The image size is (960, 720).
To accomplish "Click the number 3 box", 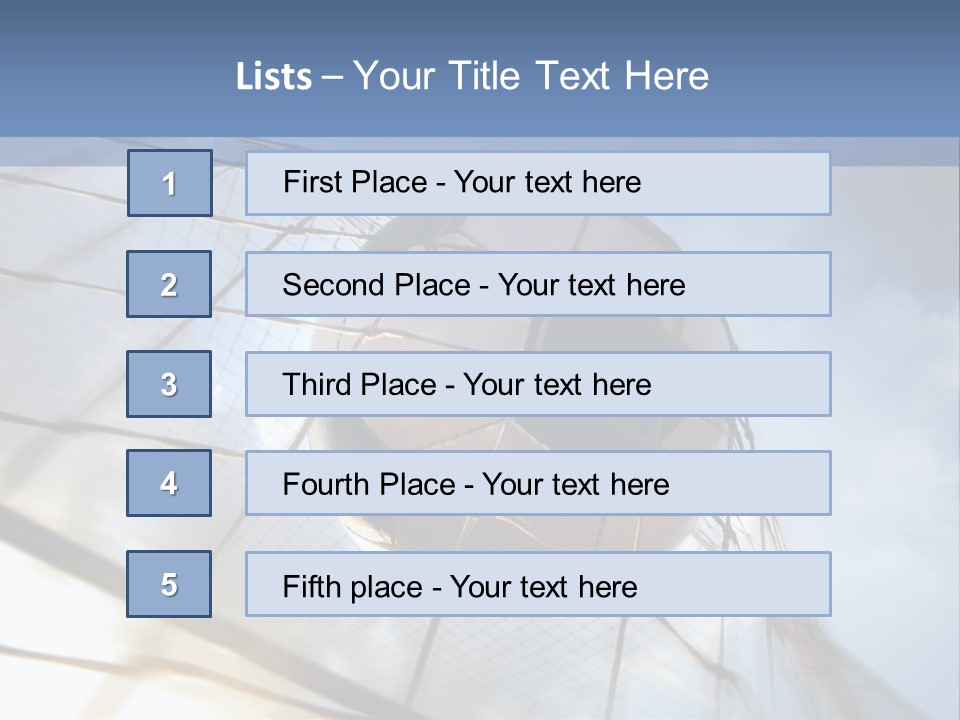I will [x=169, y=384].
